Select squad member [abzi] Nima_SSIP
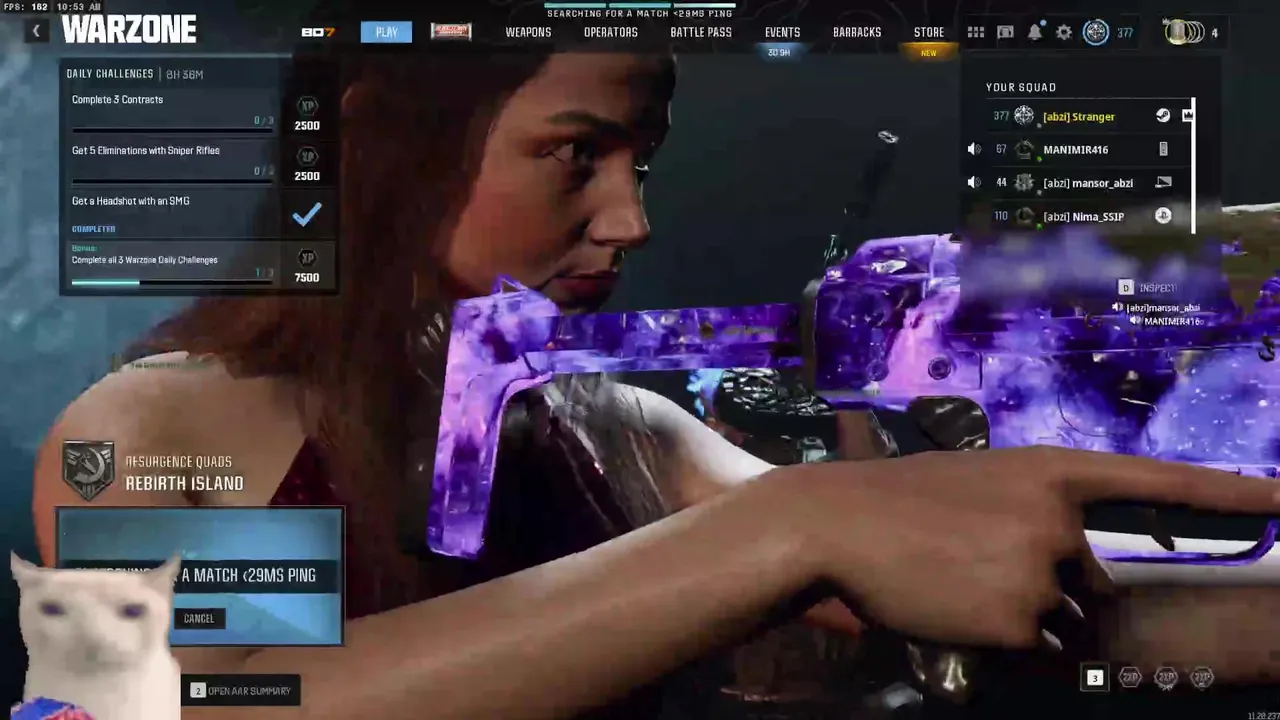Screen dimensions: 1280x720 [1083, 216]
